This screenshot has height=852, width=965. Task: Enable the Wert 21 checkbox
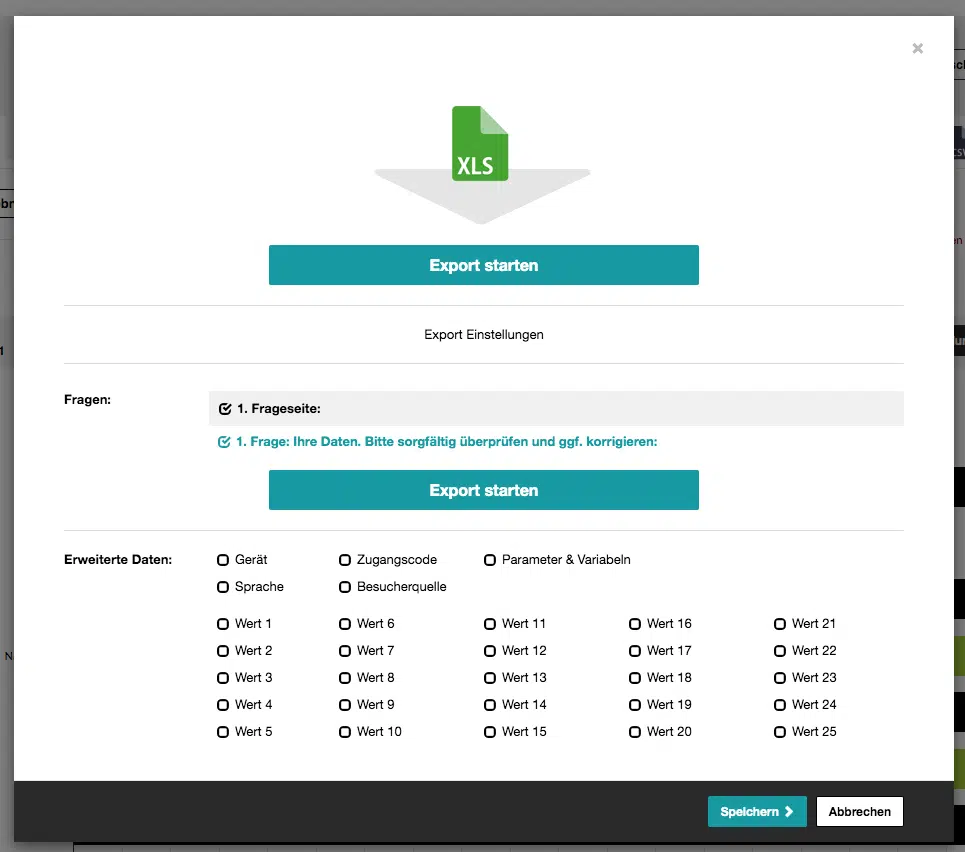pyautogui.click(x=780, y=624)
